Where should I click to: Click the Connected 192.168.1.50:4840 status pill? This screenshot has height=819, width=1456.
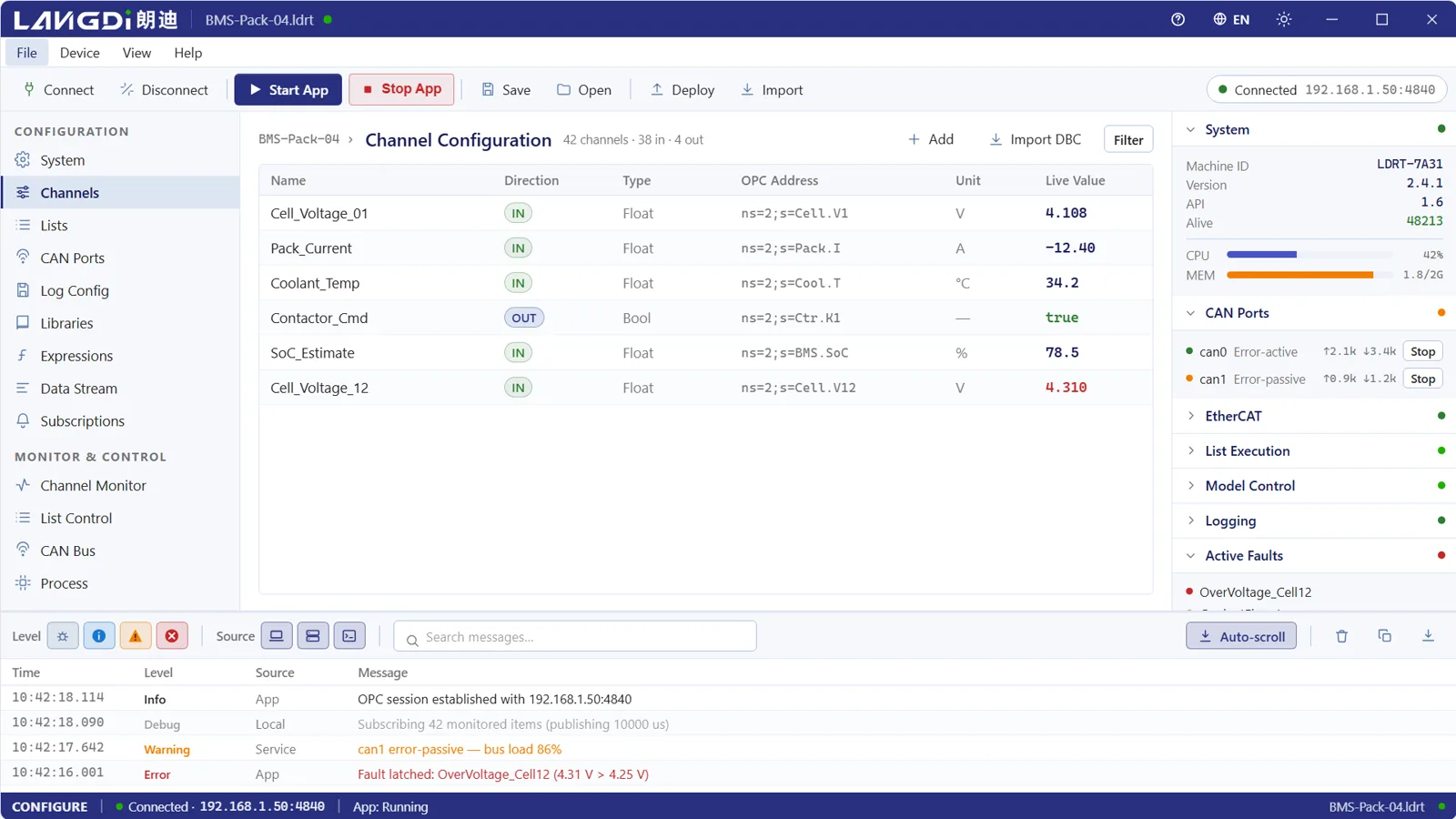click(1327, 90)
